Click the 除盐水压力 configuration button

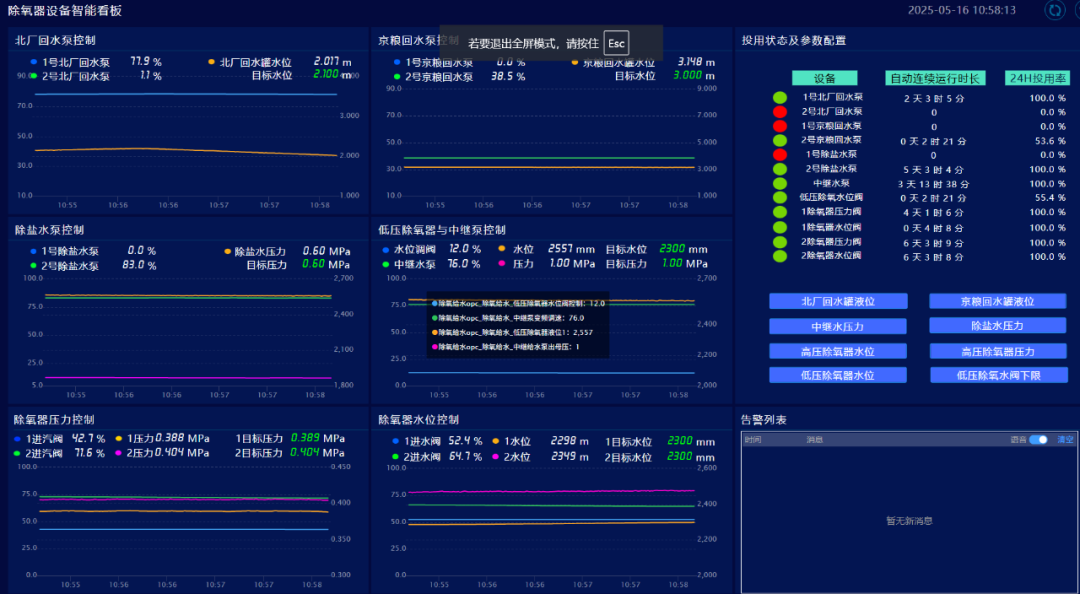[997, 325]
